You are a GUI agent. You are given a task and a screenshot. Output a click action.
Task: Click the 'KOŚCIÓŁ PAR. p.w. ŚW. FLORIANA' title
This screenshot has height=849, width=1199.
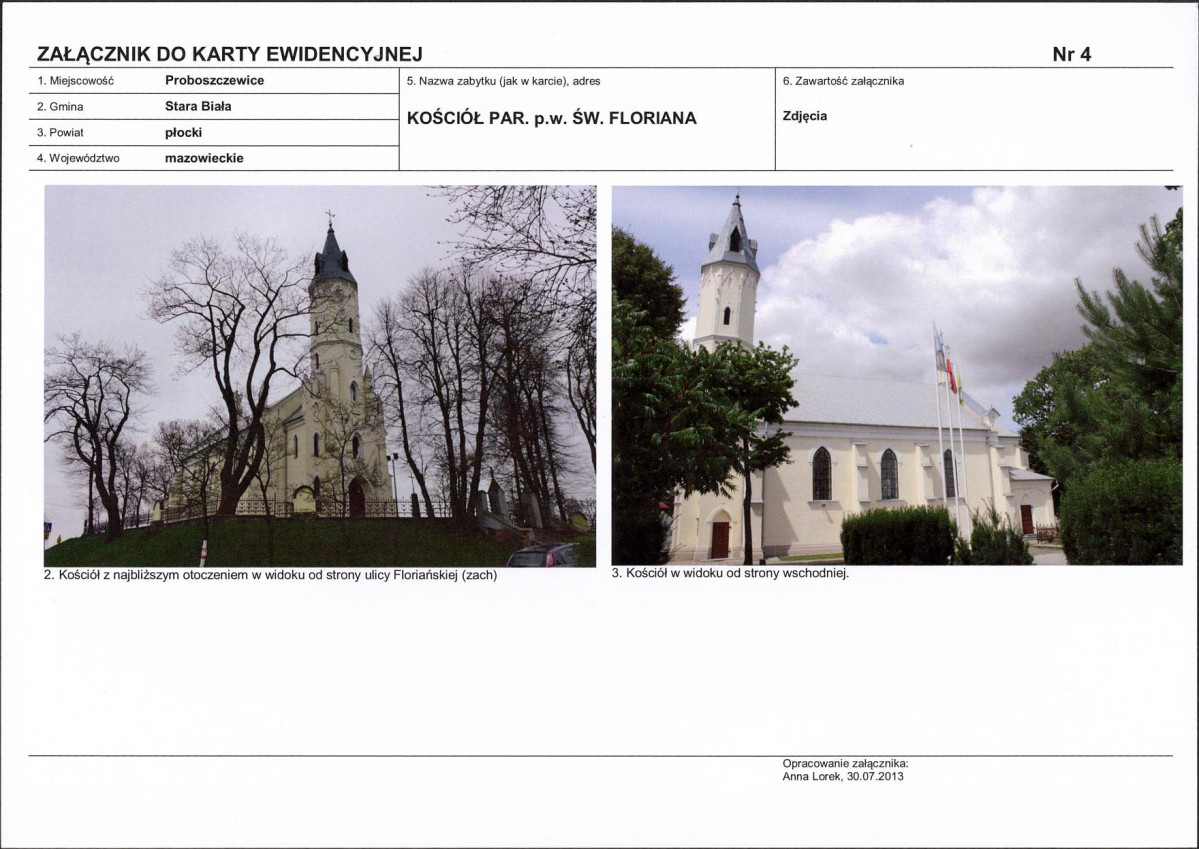552,119
